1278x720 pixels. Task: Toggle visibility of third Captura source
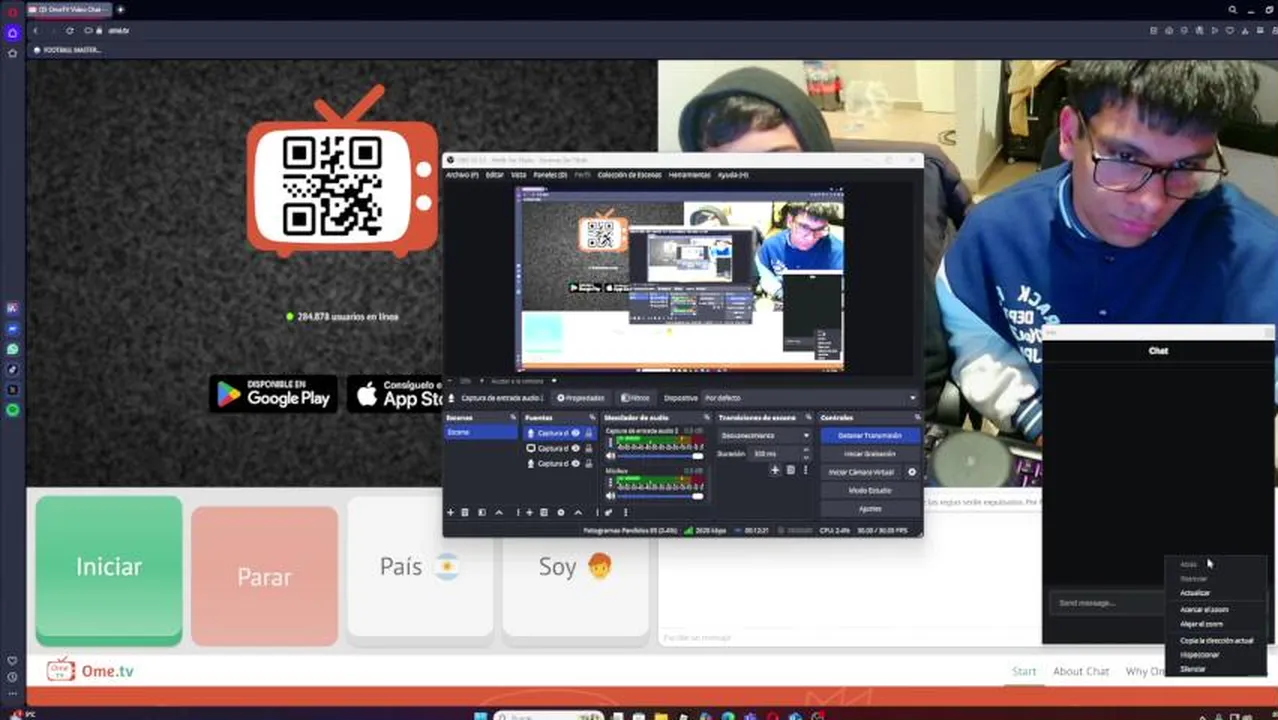coord(575,463)
